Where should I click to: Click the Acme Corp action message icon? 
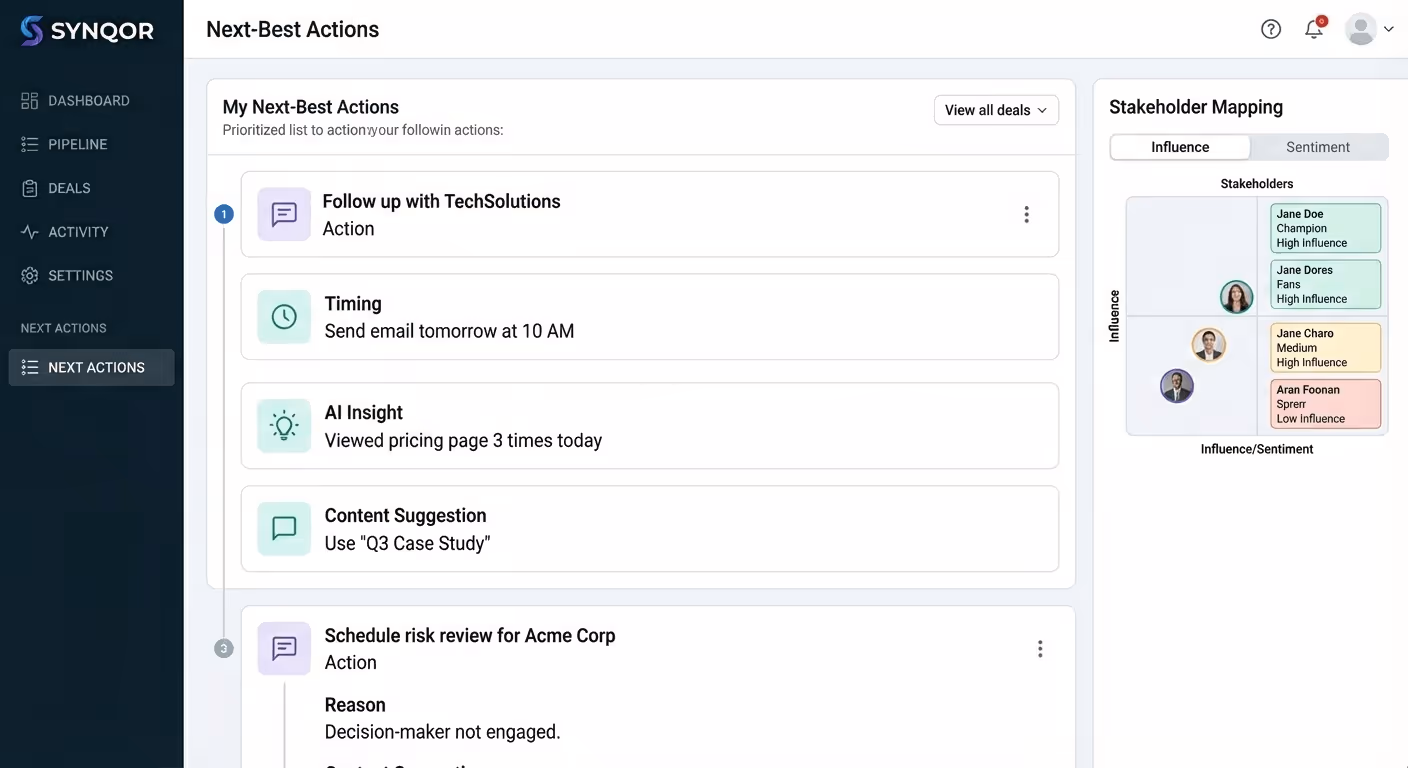(284, 648)
